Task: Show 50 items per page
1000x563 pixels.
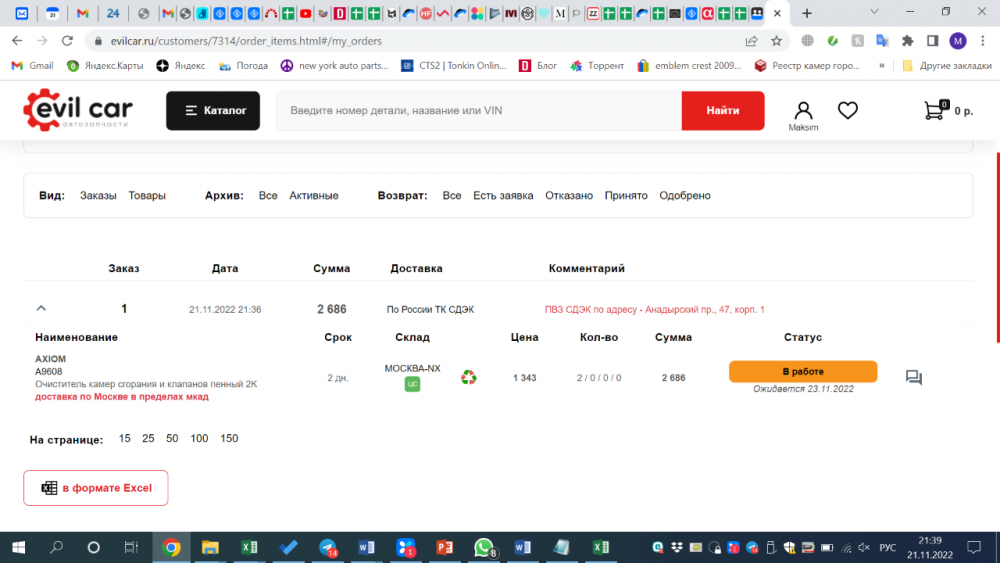Action: 172,439
